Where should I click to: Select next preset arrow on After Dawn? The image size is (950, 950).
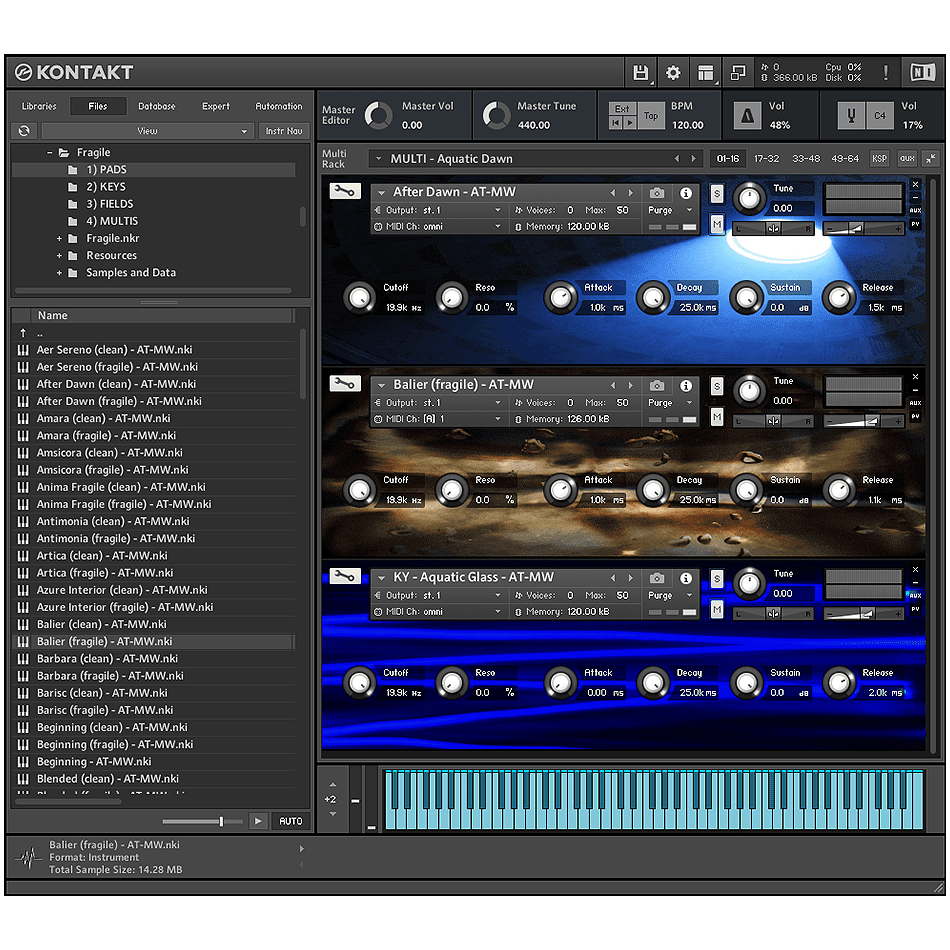(x=631, y=193)
